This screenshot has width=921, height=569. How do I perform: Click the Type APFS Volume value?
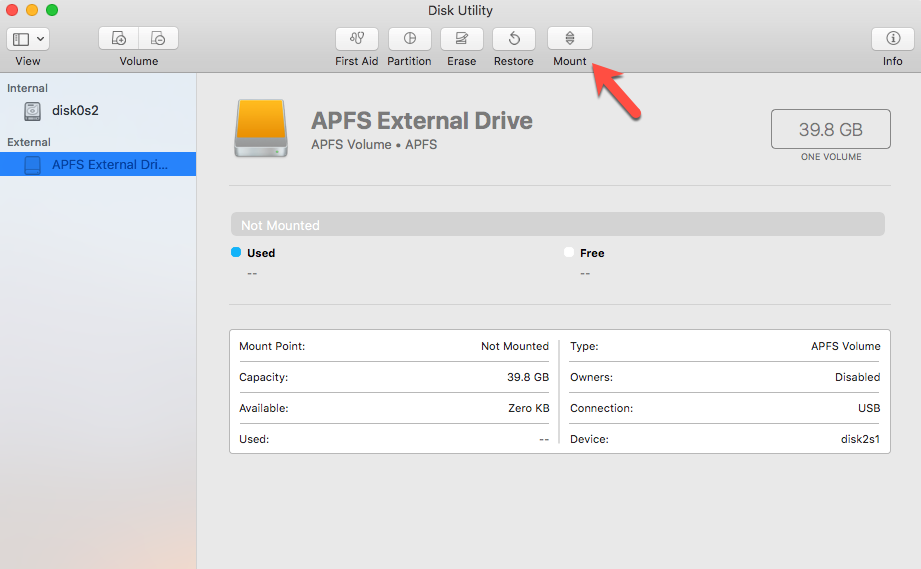pos(846,346)
